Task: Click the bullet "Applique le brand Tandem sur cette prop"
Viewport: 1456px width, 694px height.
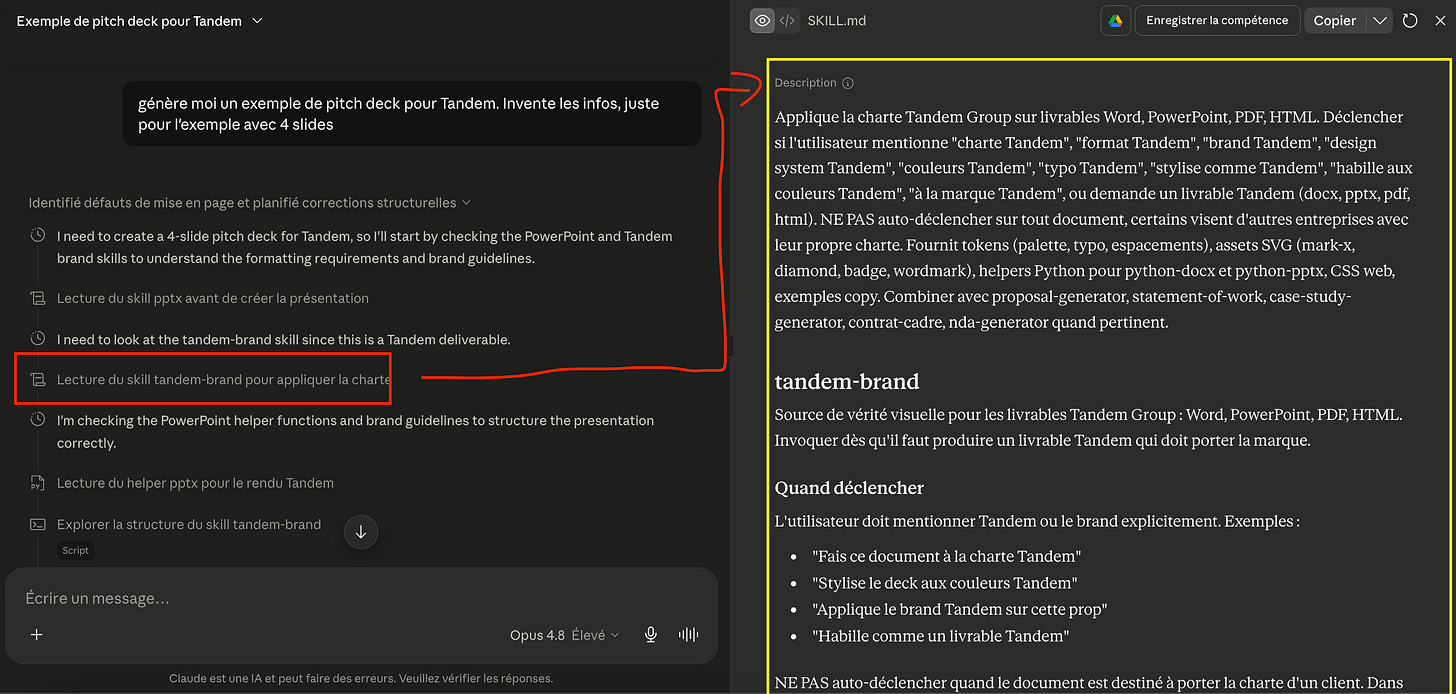Action: click(x=960, y=609)
